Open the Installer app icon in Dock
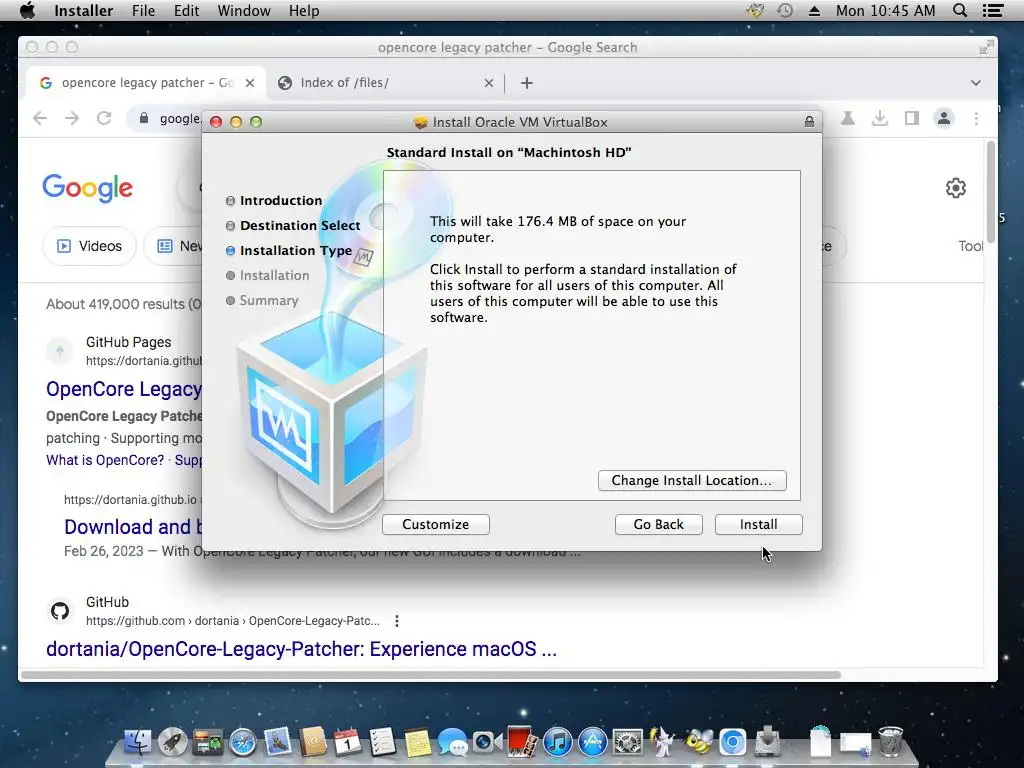Viewport: 1024px width, 768px height. [767, 742]
